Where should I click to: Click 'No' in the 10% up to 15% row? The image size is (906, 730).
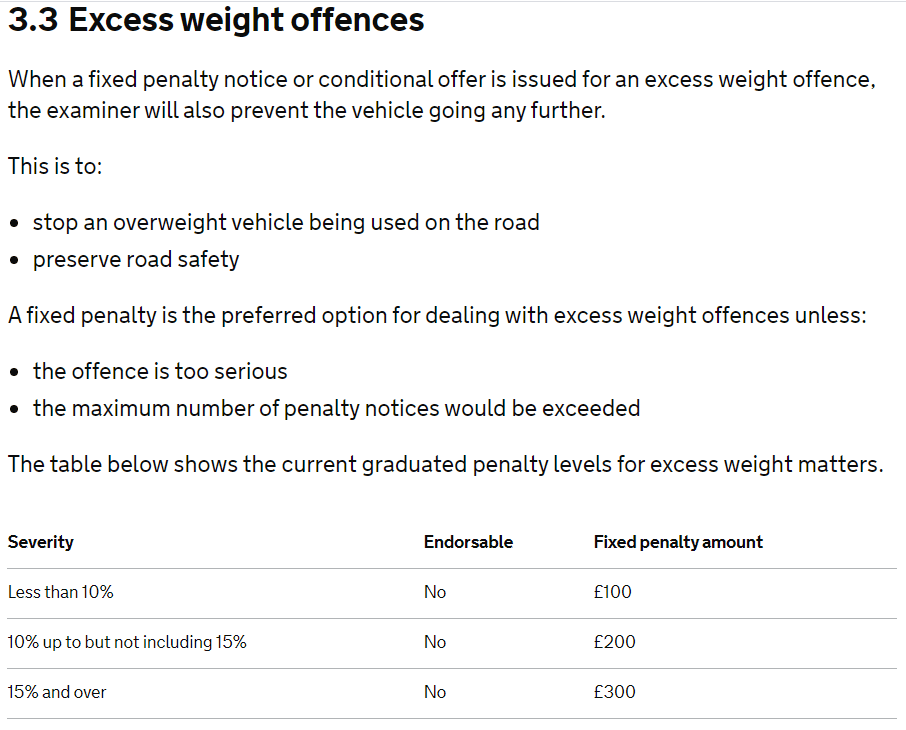tap(435, 642)
